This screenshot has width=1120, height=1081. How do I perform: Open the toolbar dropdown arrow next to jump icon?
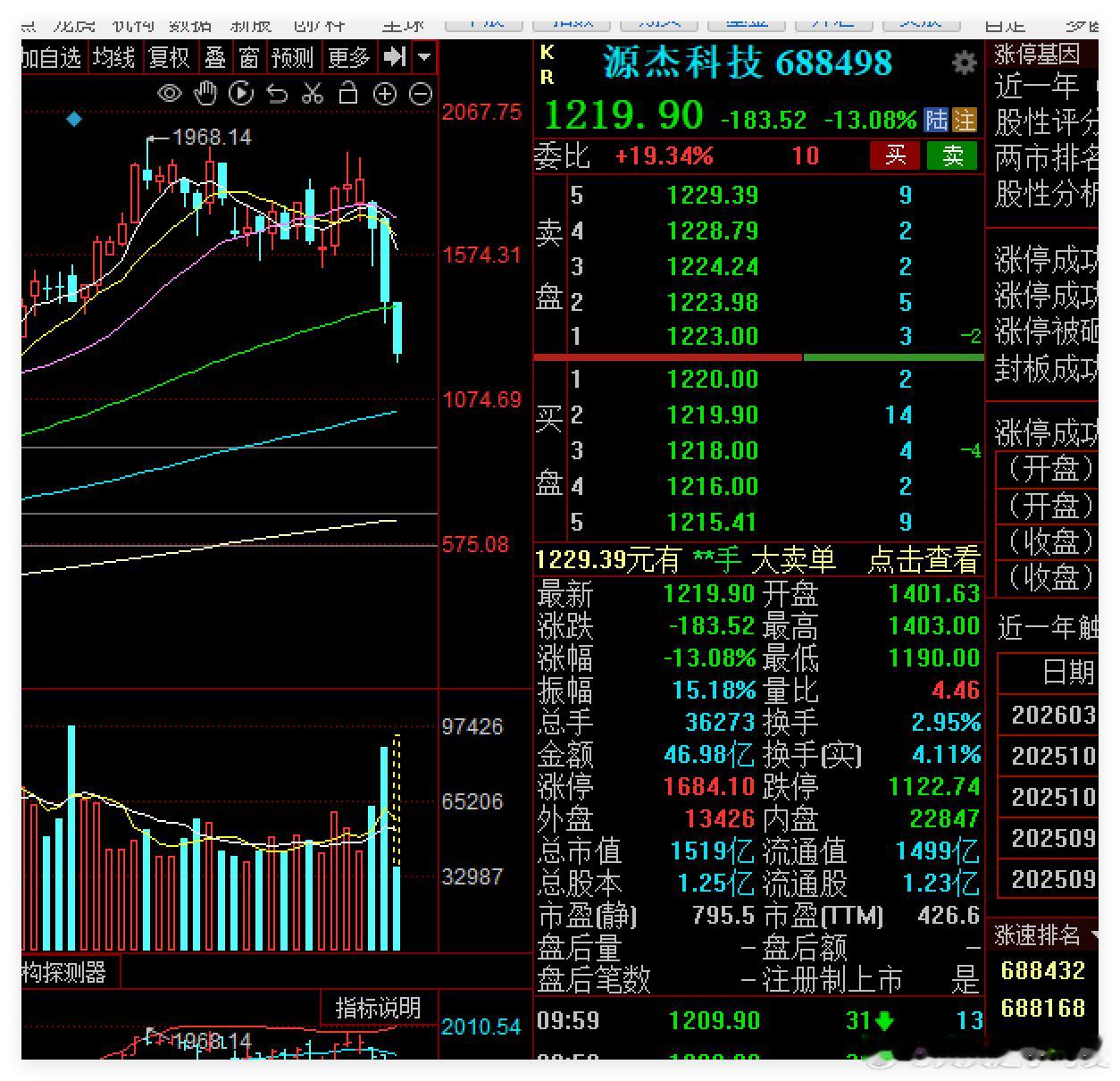424,58
